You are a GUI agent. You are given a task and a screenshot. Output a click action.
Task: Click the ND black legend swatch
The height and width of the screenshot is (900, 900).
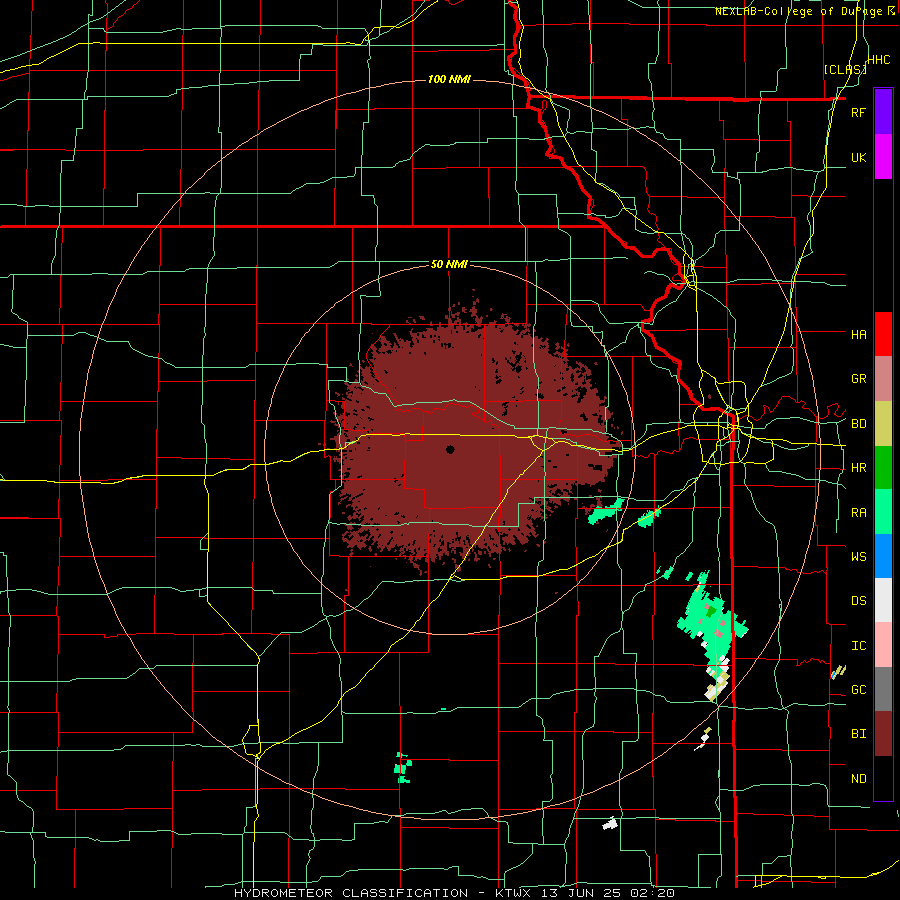(x=883, y=778)
